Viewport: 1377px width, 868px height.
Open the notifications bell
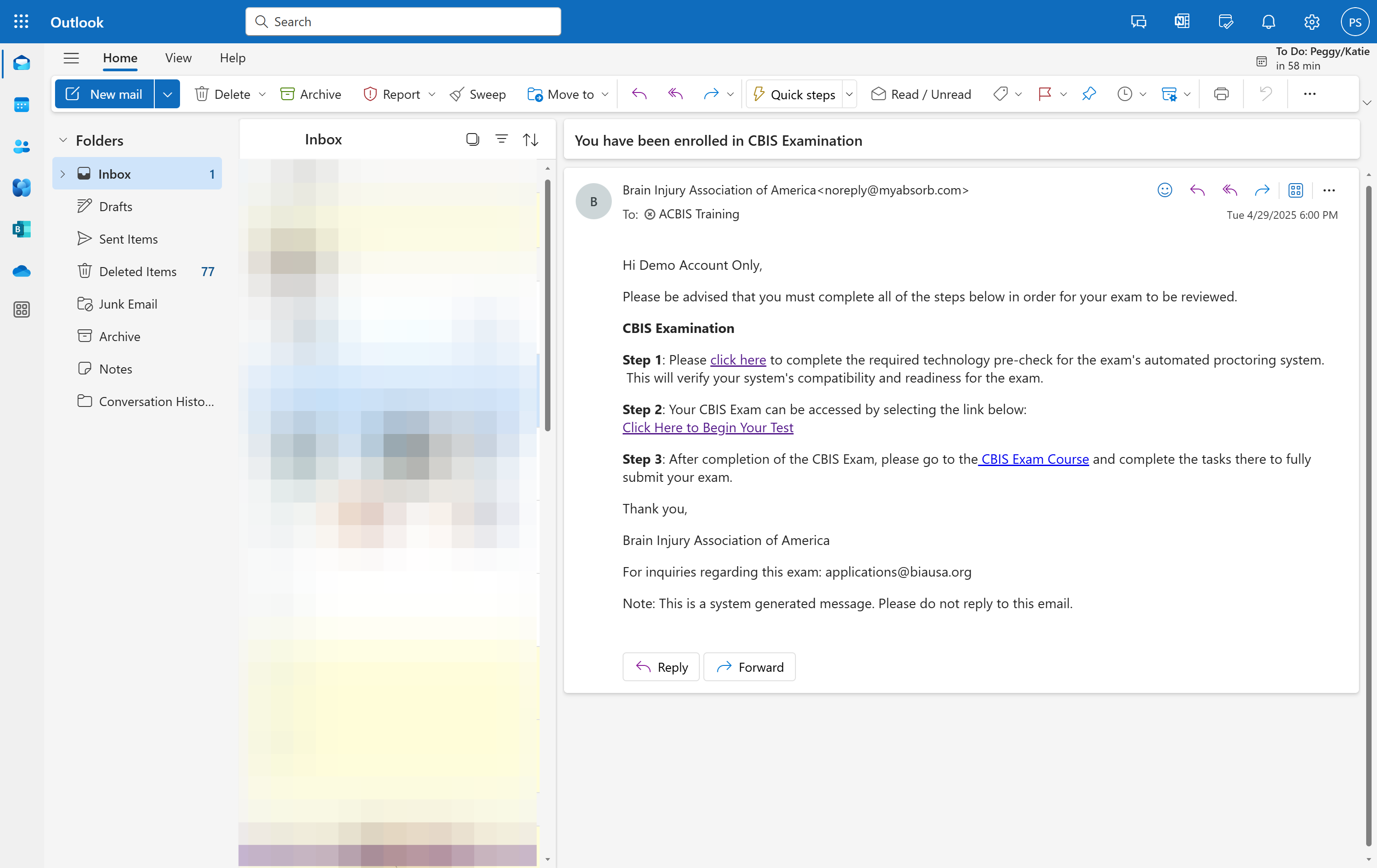click(x=1268, y=22)
